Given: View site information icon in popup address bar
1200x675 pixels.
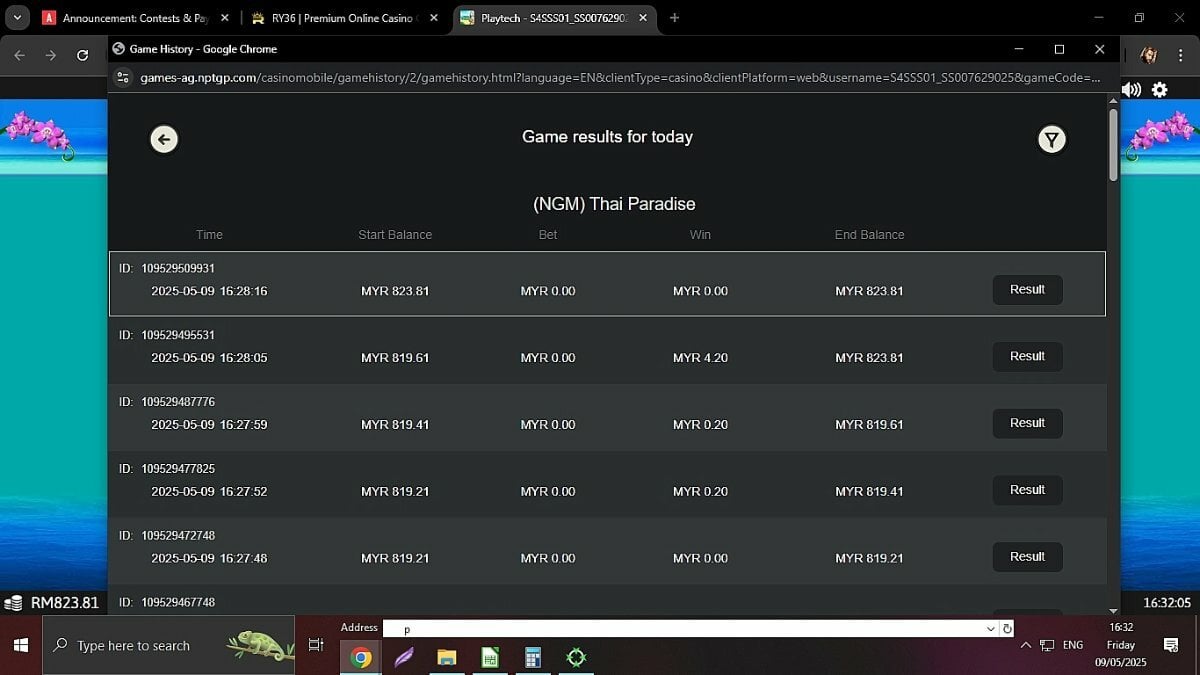Looking at the screenshot, I should pos(123,77).
